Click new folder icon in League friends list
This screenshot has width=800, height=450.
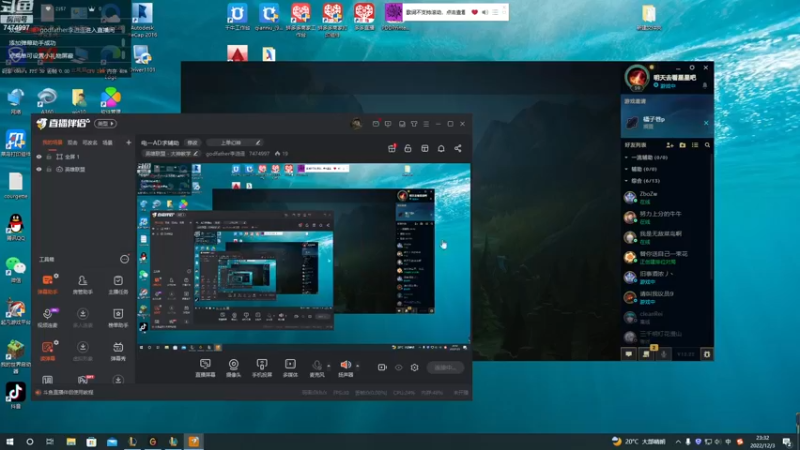(x=683, y=145)
